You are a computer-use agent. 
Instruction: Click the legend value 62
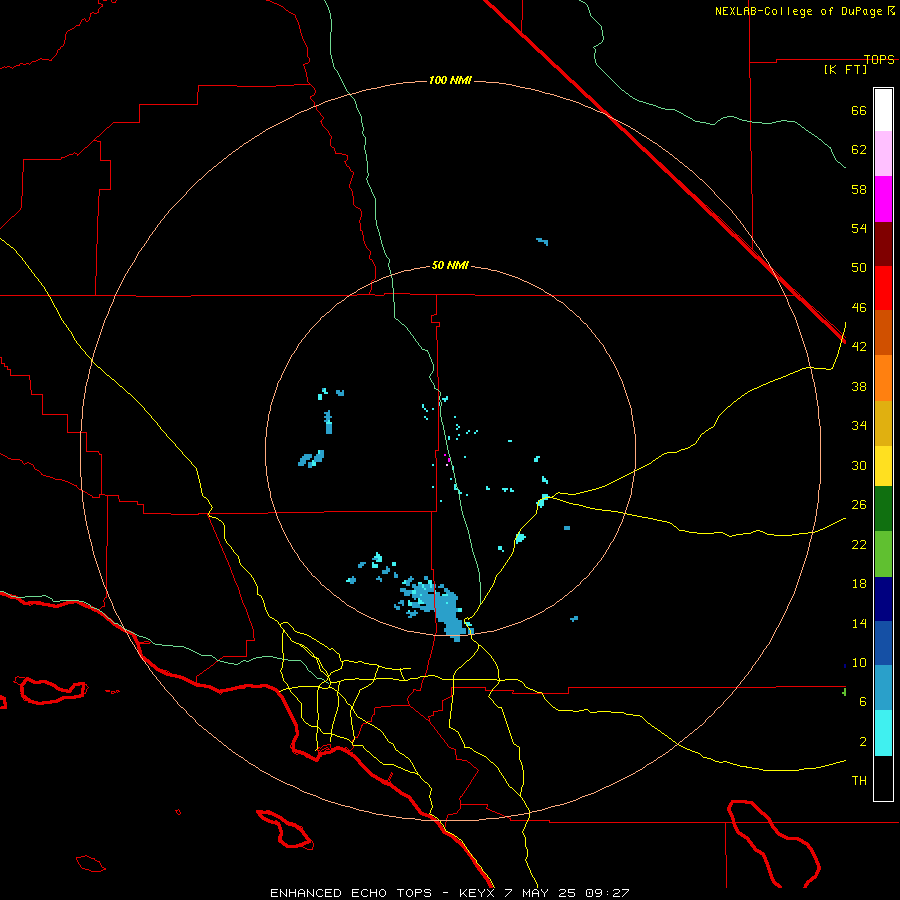point(859,150)
